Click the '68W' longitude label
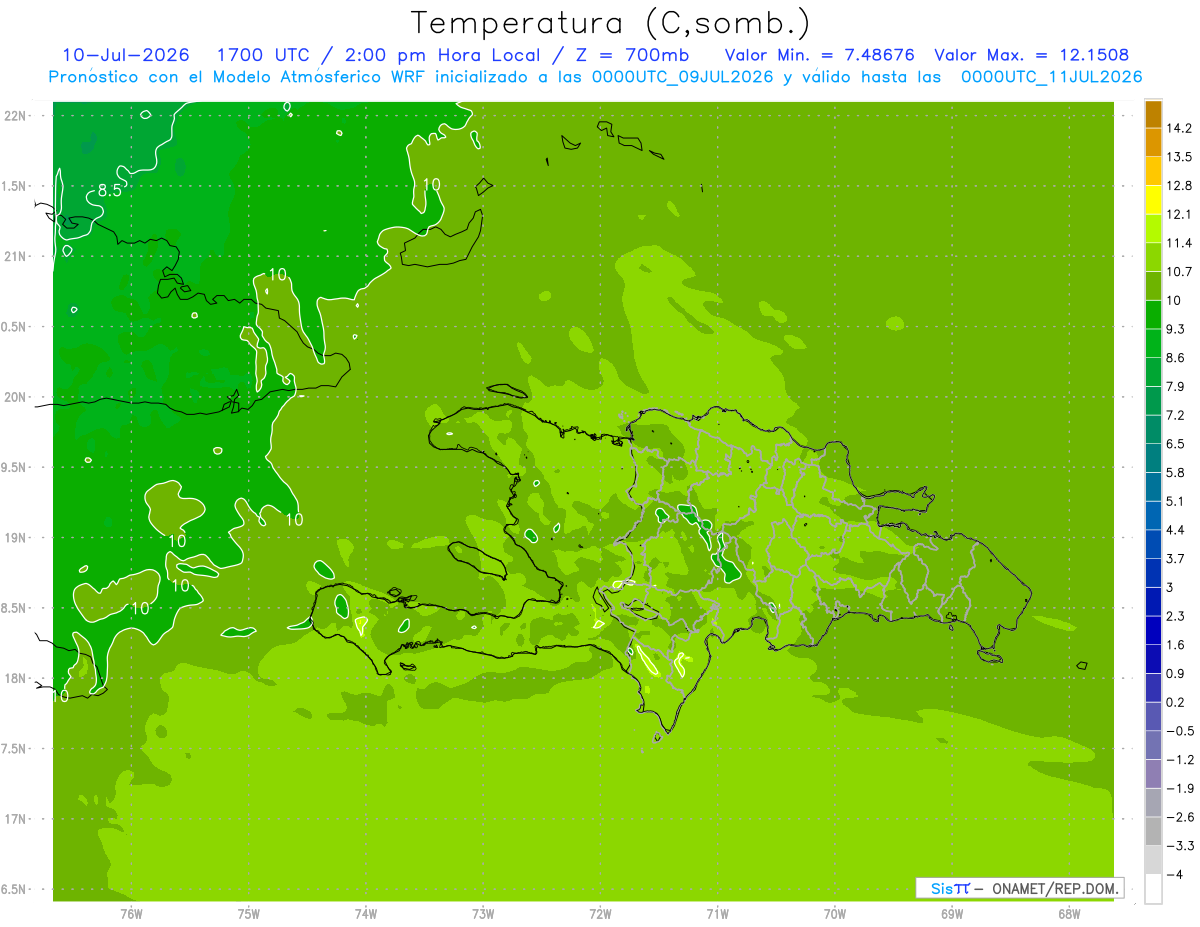Image resolution: width=1200 pixels, height=927 pixels. (1069, 914)
